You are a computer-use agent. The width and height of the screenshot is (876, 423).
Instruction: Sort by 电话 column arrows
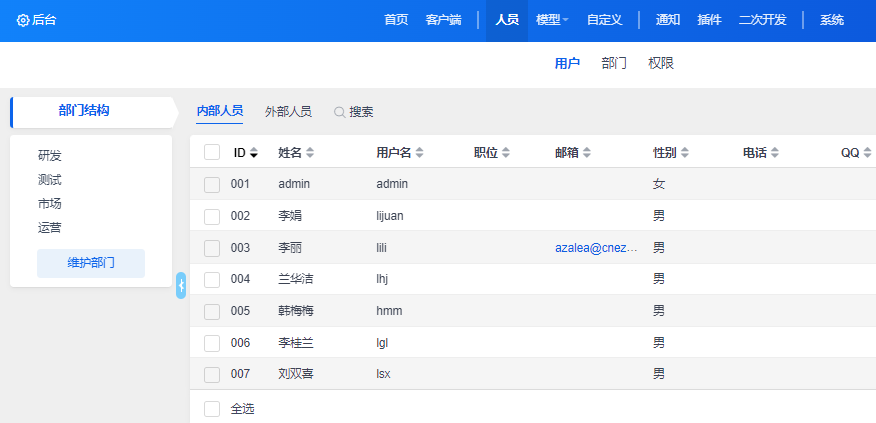coord(774,153)
